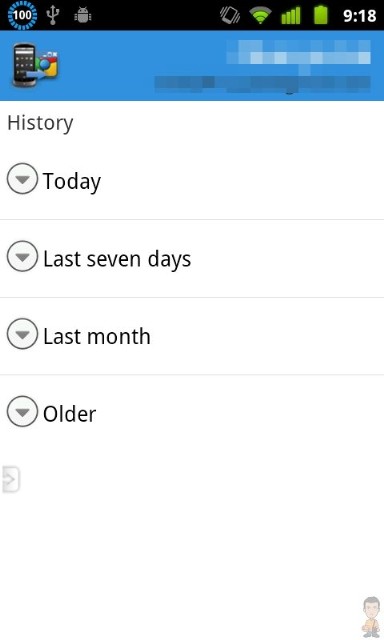Image resolution: width=384 pixels, height=640 pixels.
Task: Select the Last seven days label
Action: point(117,259)
